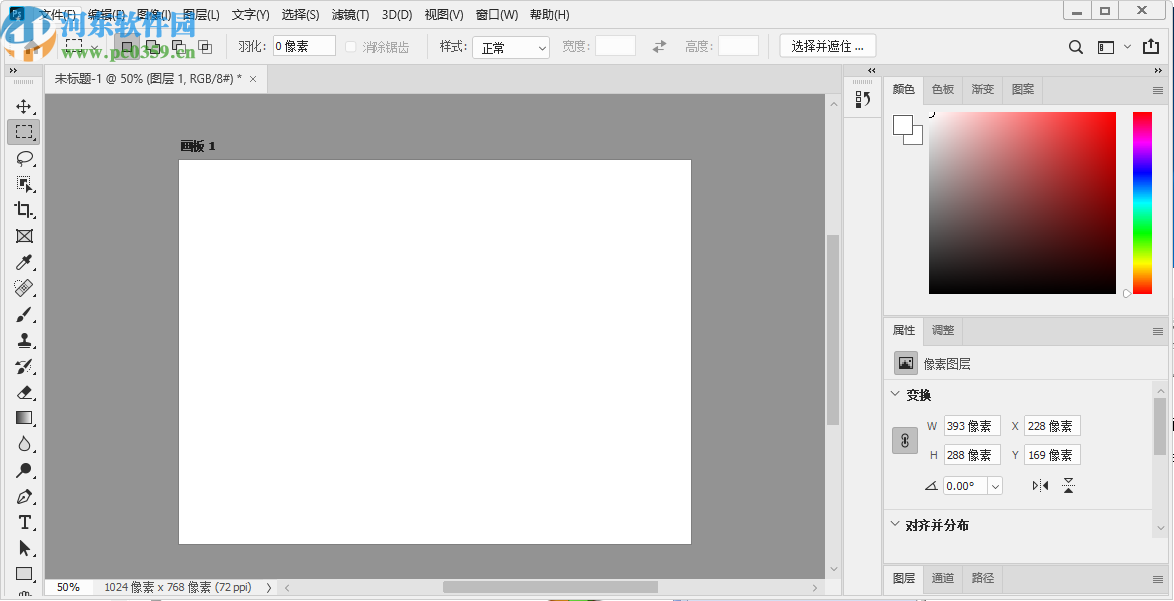
Task: Select the Move tool
Action: pyautogui.click(x=24, y=106)
